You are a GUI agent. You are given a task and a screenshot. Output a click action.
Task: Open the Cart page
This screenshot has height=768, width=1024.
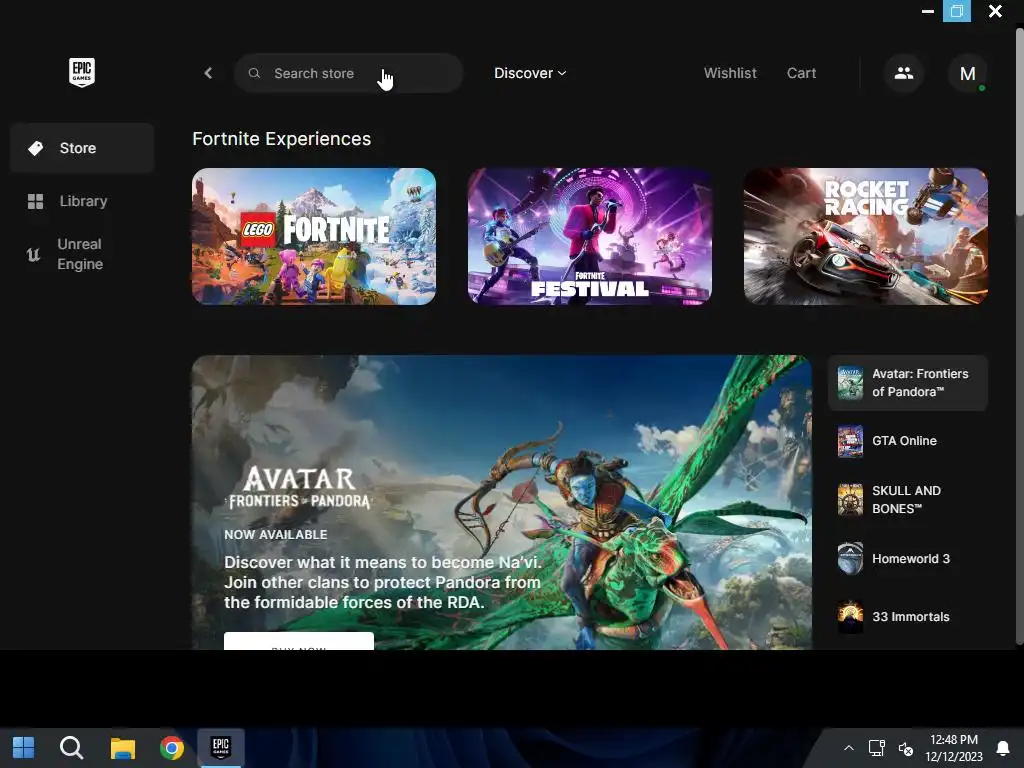[801, 73]
